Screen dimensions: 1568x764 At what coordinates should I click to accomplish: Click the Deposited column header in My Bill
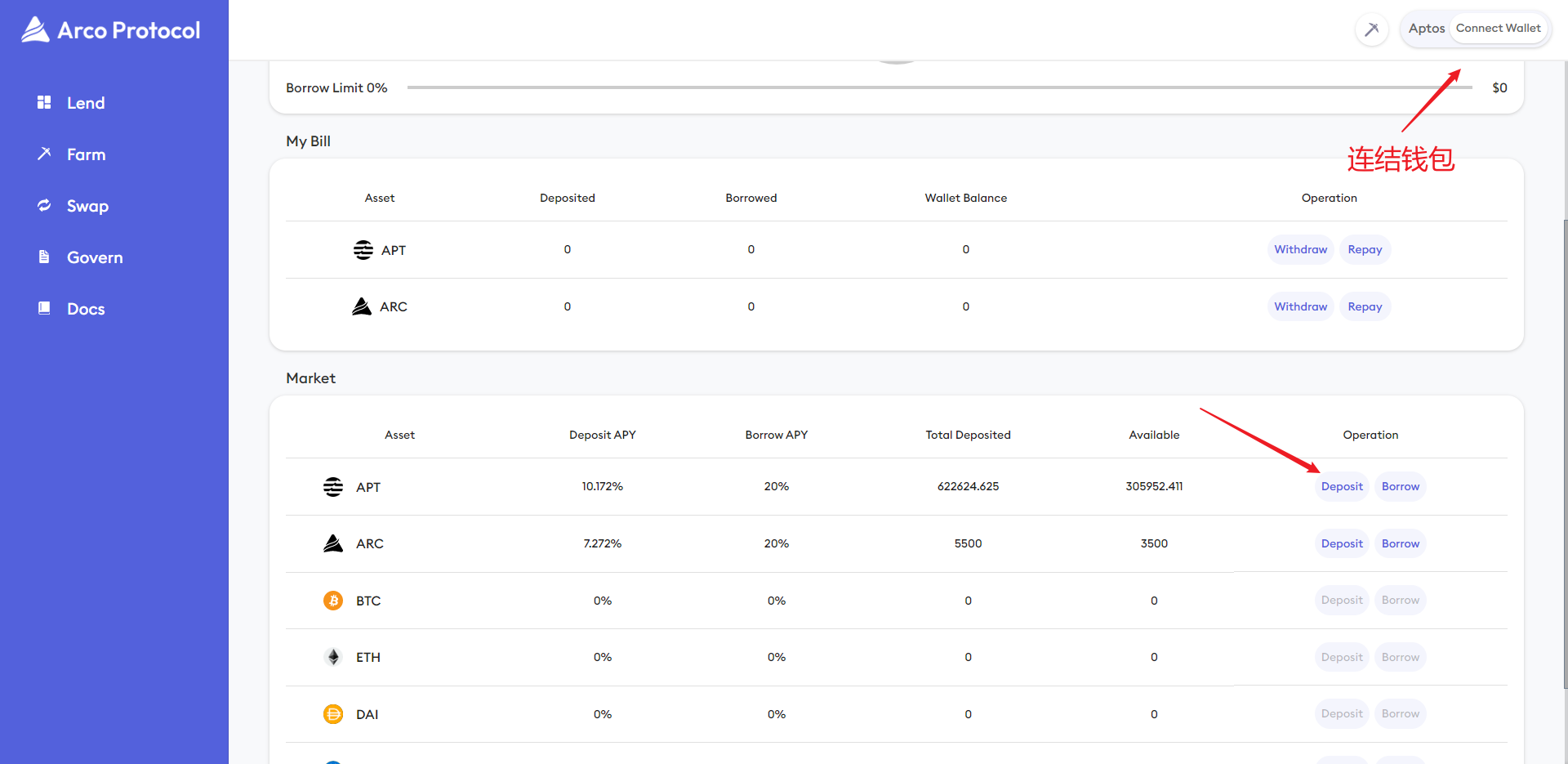click(567, 198)
